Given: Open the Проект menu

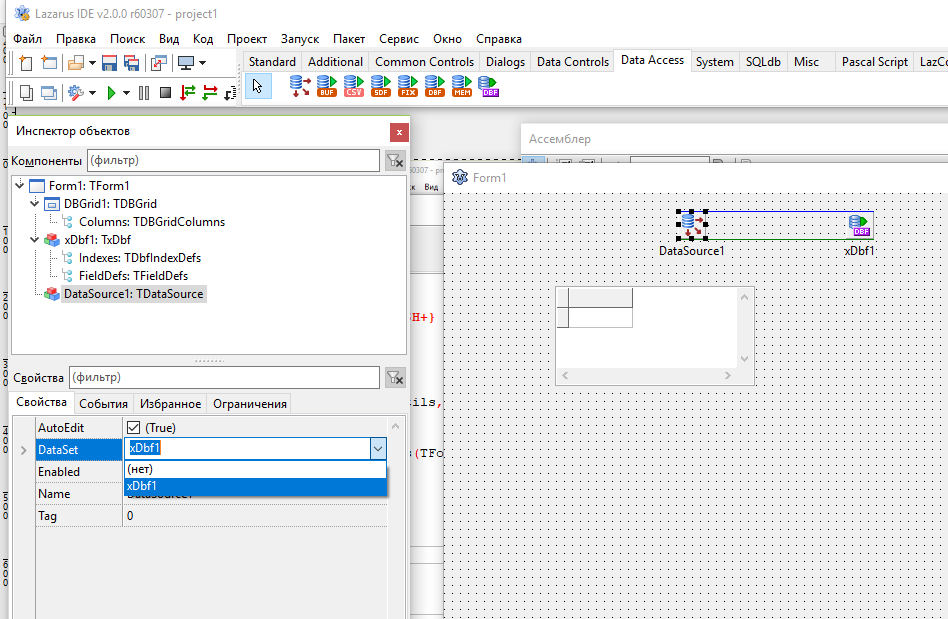Looking at the screenshot, I should coord(247,39).
